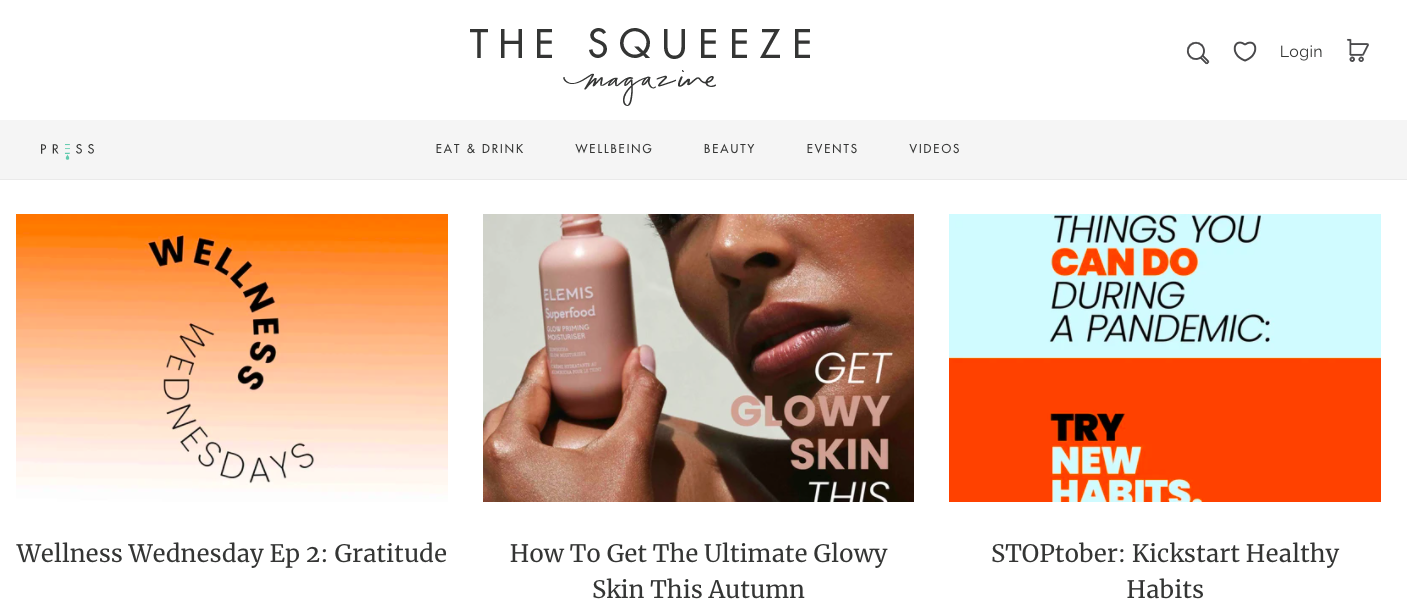The width and height of the screenshot is (1407, 614).
Task: Go to the PRESS logo link
Action: [68, 149]
